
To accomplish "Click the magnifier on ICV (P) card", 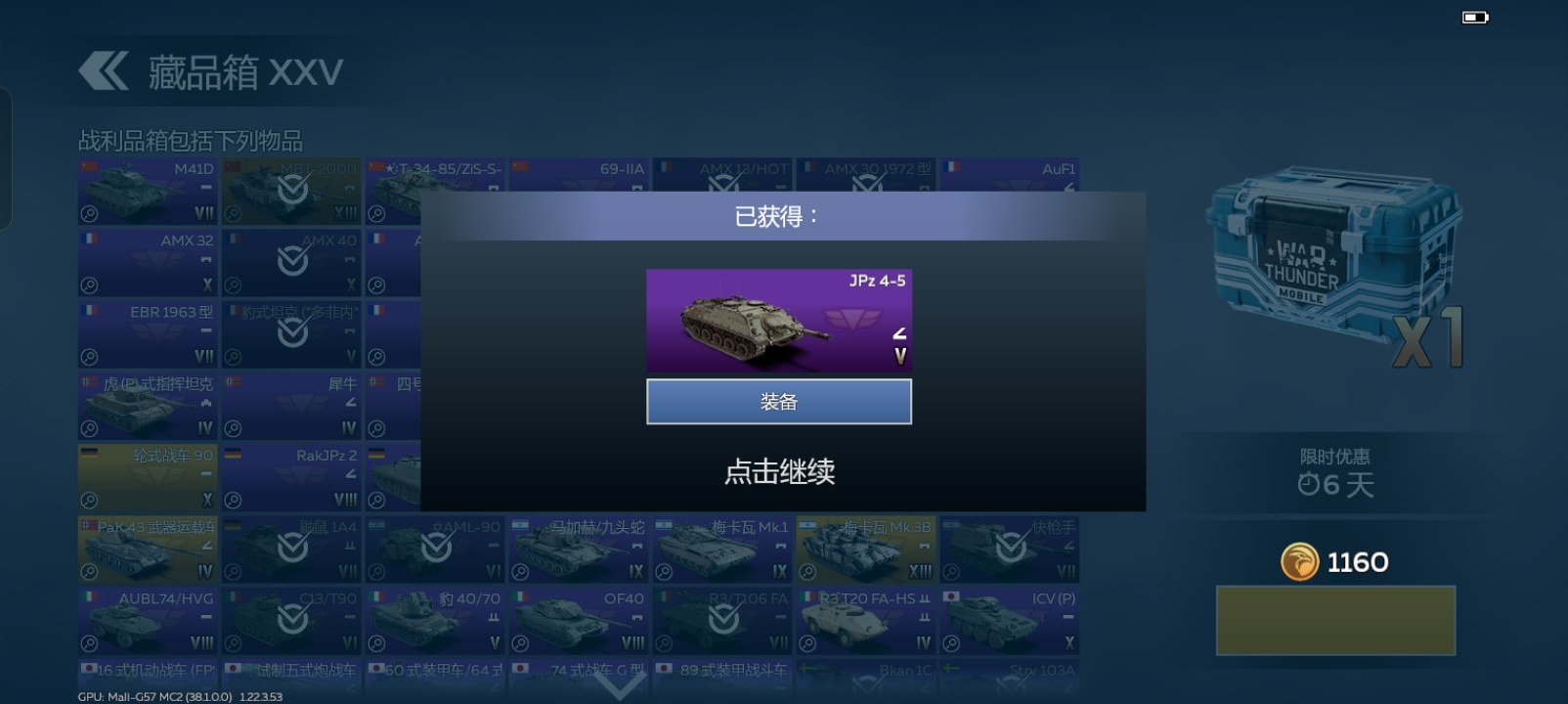I will pyautogui.click(x=951, y=643).
